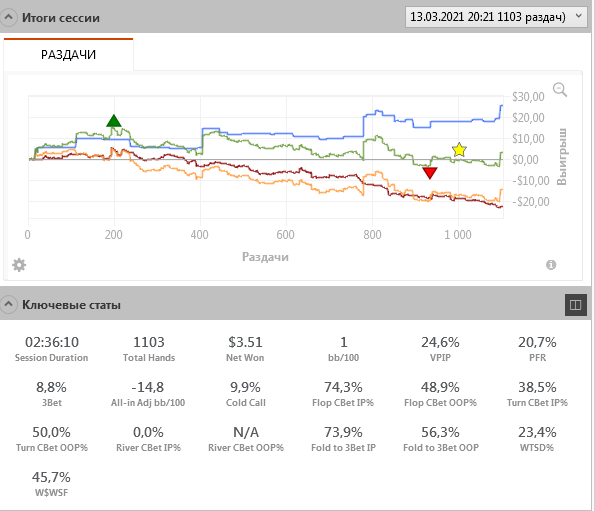Click the Total Hands 1103 stat

(x=149, y=349)
